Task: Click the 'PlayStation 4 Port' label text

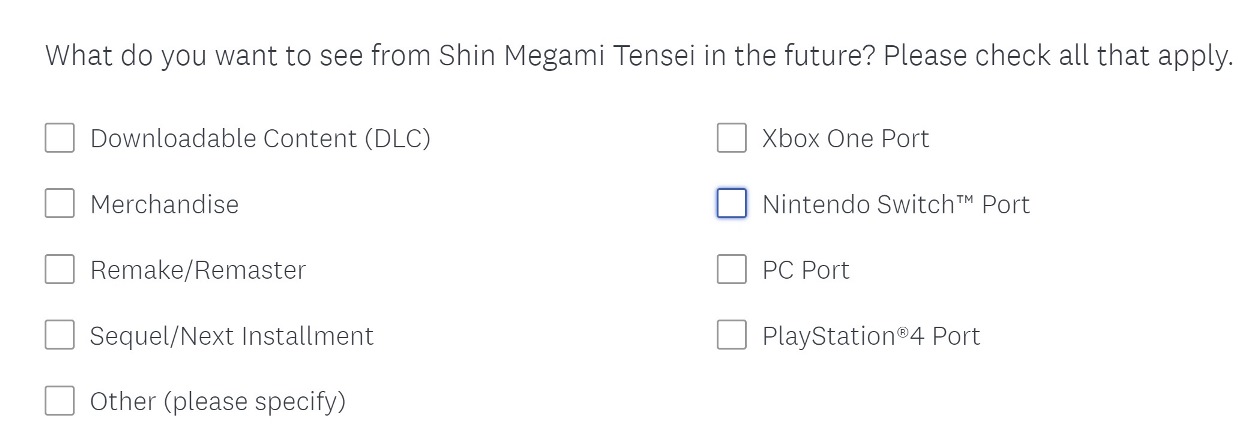Action: (x=871, y=336)
